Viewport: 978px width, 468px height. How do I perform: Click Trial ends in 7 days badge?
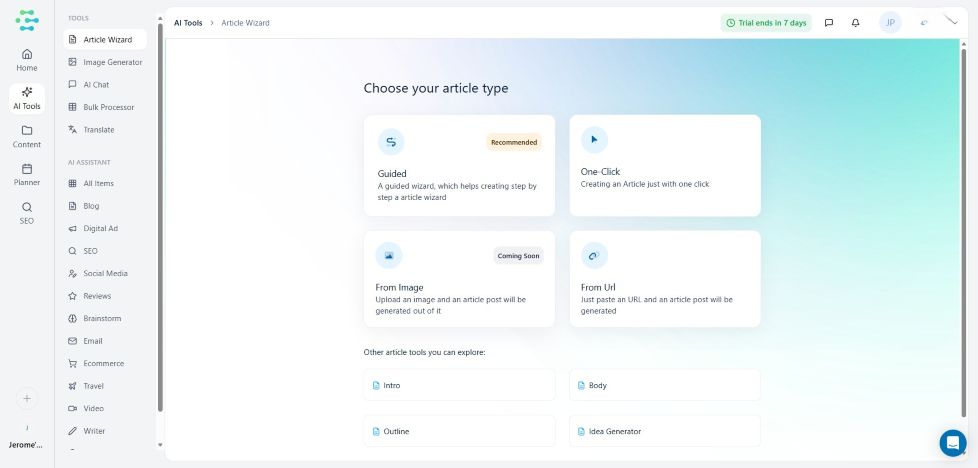coord(766,23)
